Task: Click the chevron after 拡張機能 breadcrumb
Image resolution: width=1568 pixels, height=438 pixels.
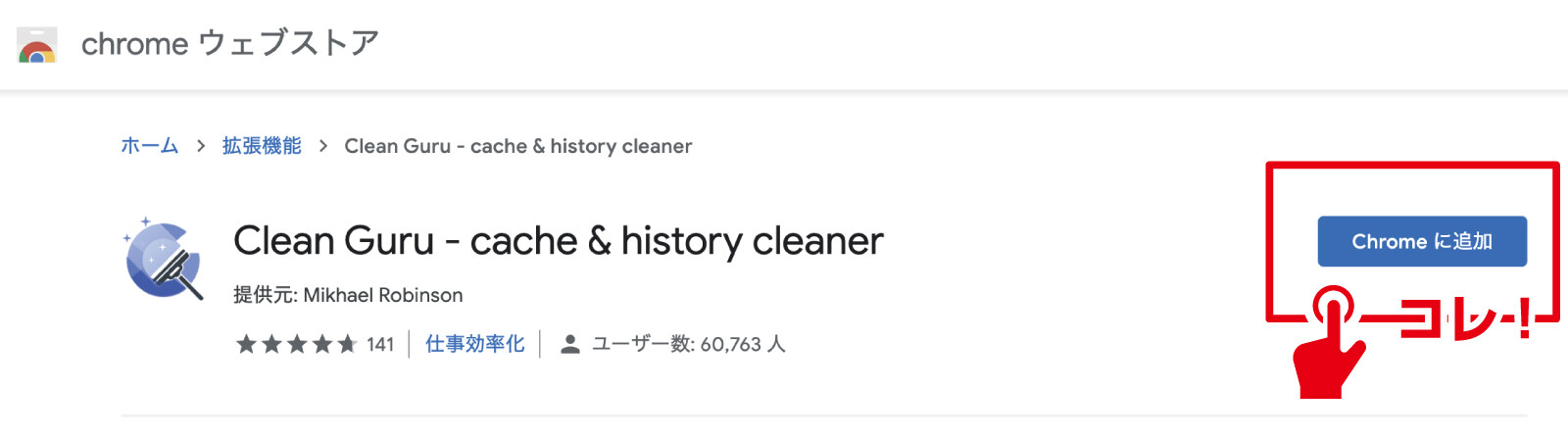Action: 322,146
